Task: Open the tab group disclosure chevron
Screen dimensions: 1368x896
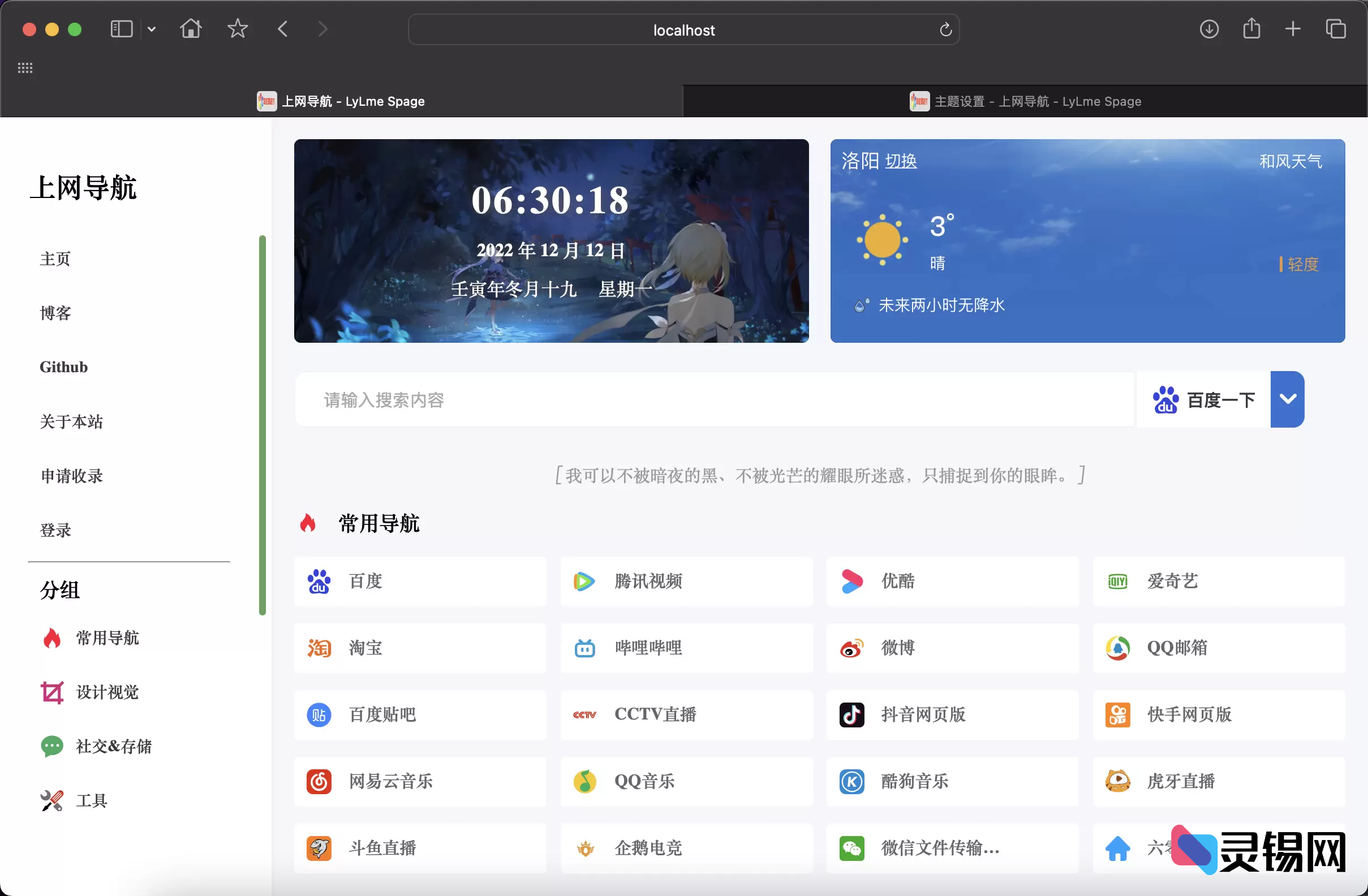Action: click(x=151, y=29)
